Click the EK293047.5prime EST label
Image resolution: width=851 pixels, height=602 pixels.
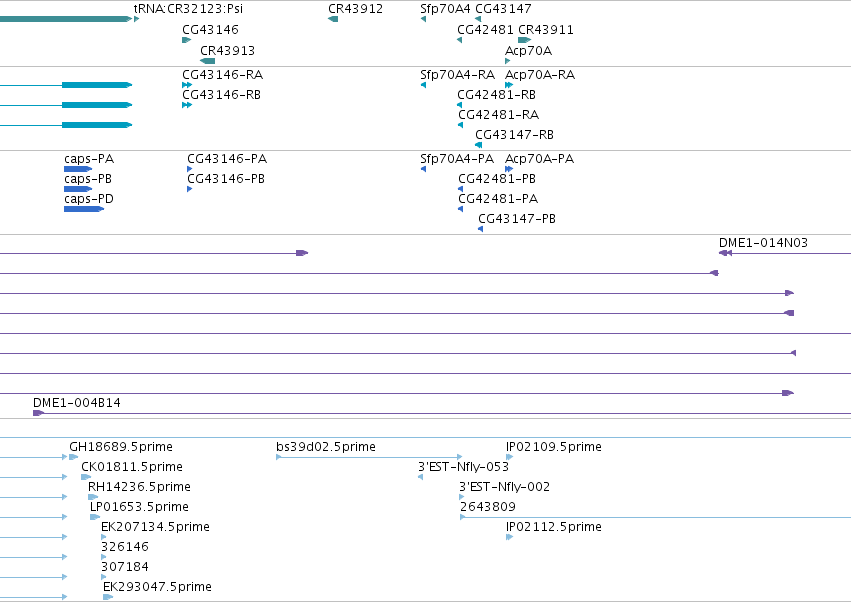click(x=157, y=587)
